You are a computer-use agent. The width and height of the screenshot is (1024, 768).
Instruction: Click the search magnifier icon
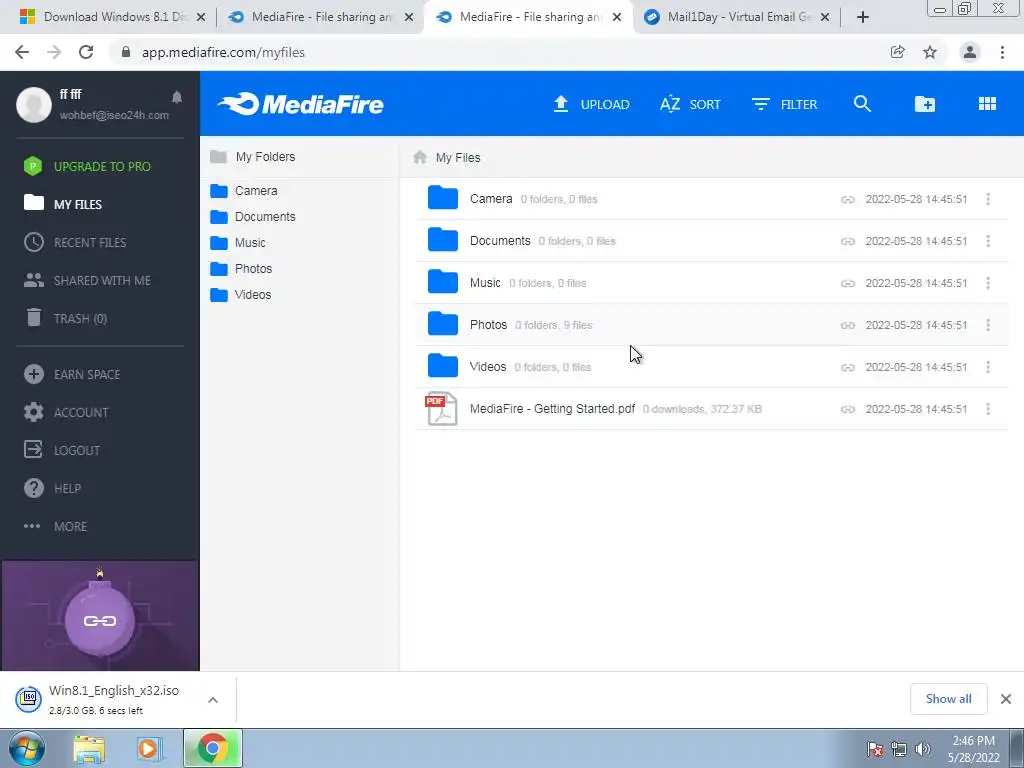click(x=862, y=104)
